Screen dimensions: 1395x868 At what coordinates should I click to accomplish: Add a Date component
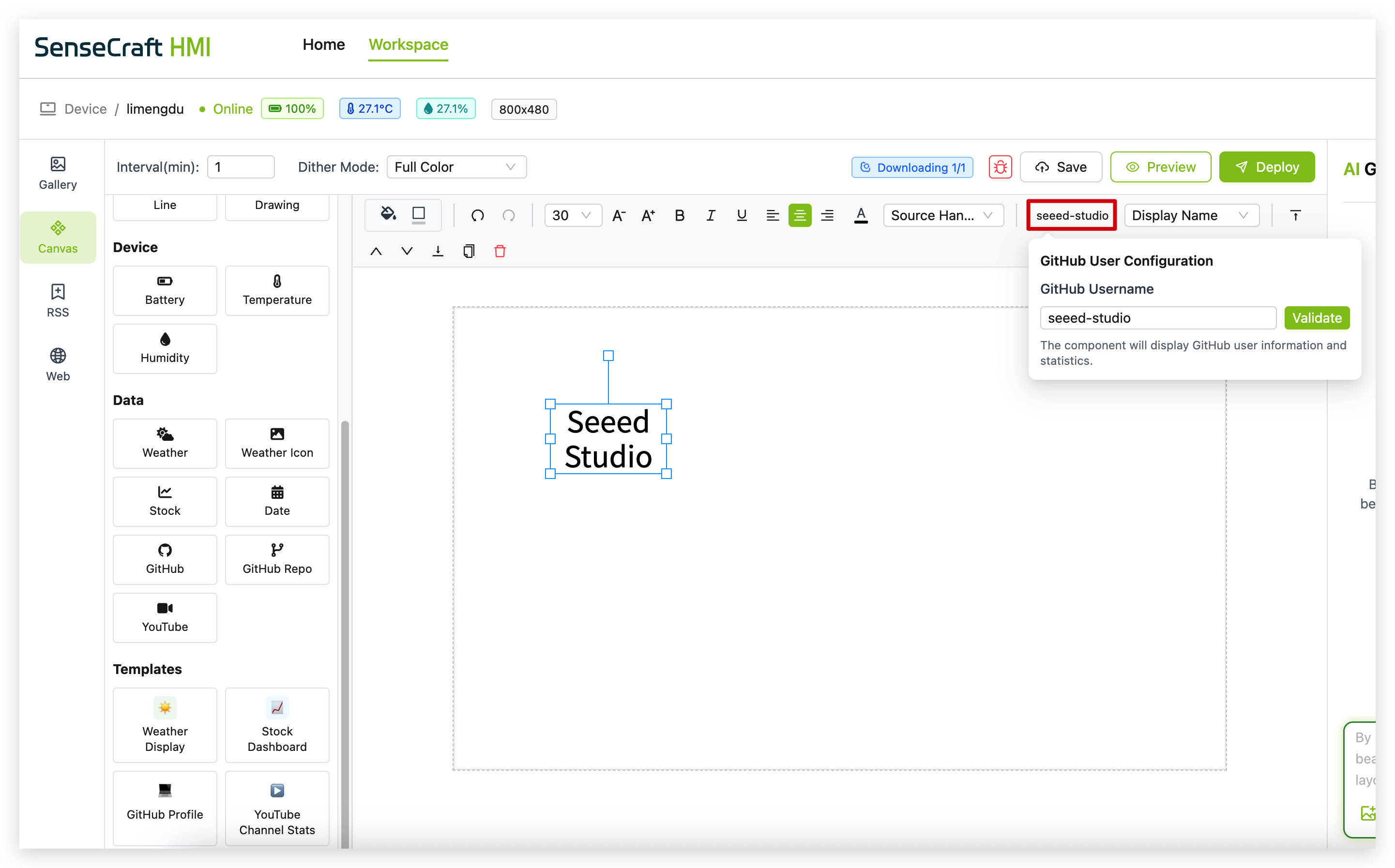point(277,501)
